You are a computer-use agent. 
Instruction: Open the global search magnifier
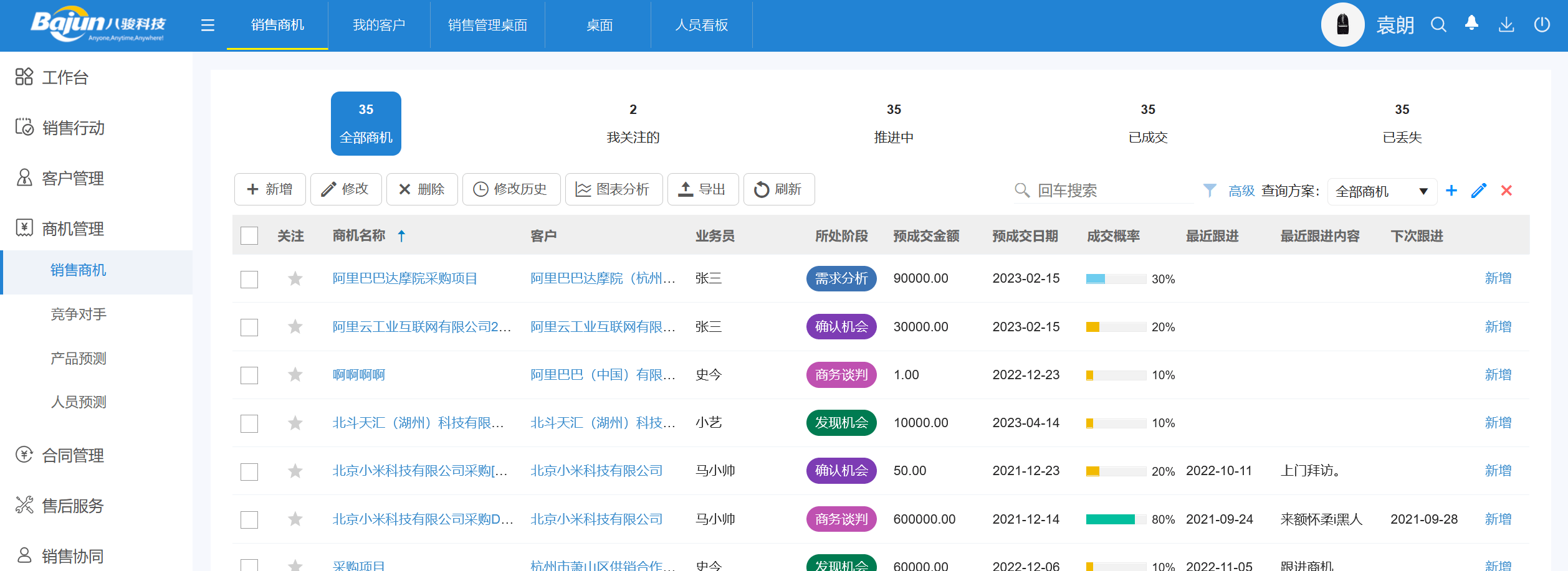click(1438, 24)
